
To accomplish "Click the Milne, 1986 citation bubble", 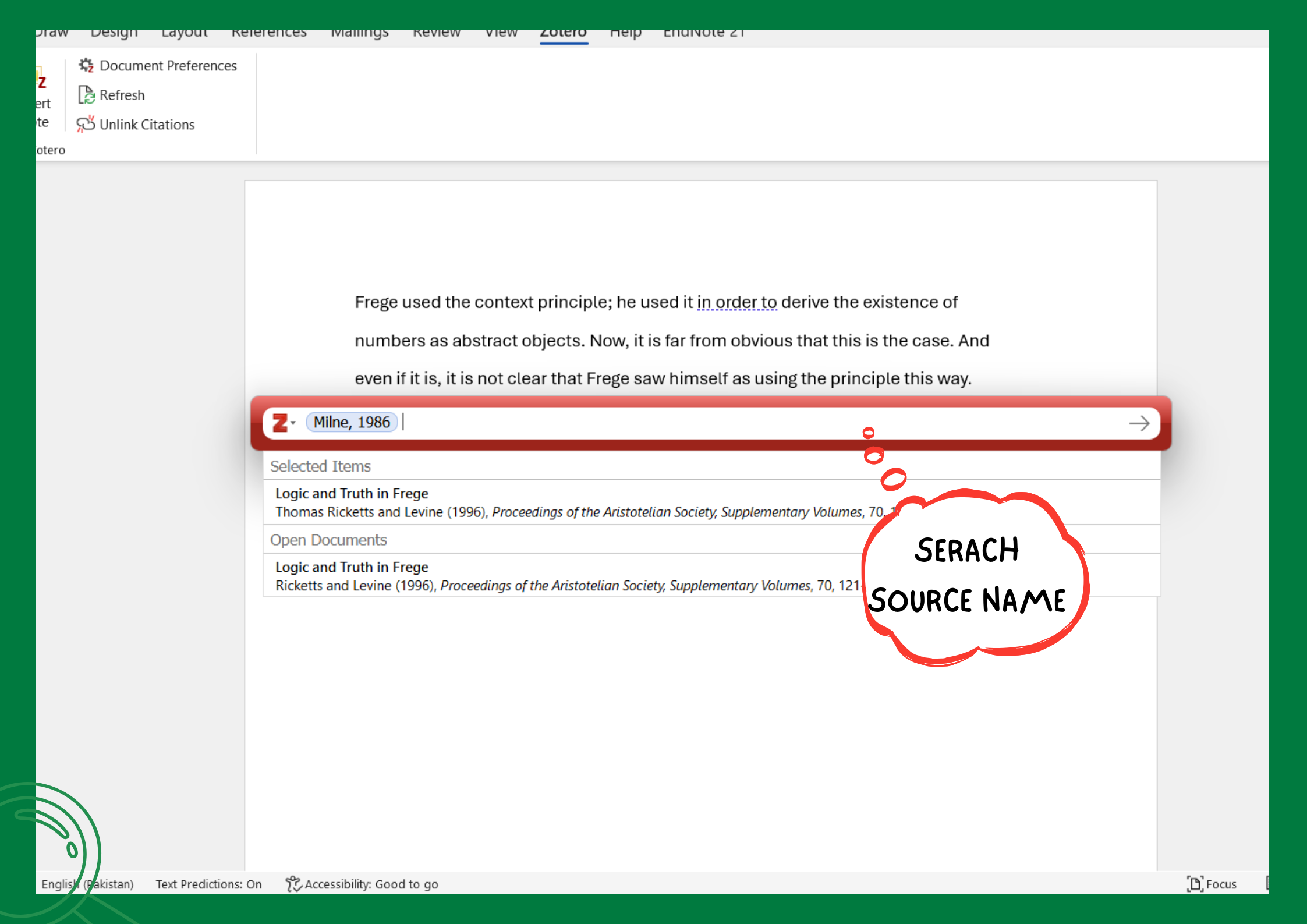I will pyautogui.click(x=352, y=422).
